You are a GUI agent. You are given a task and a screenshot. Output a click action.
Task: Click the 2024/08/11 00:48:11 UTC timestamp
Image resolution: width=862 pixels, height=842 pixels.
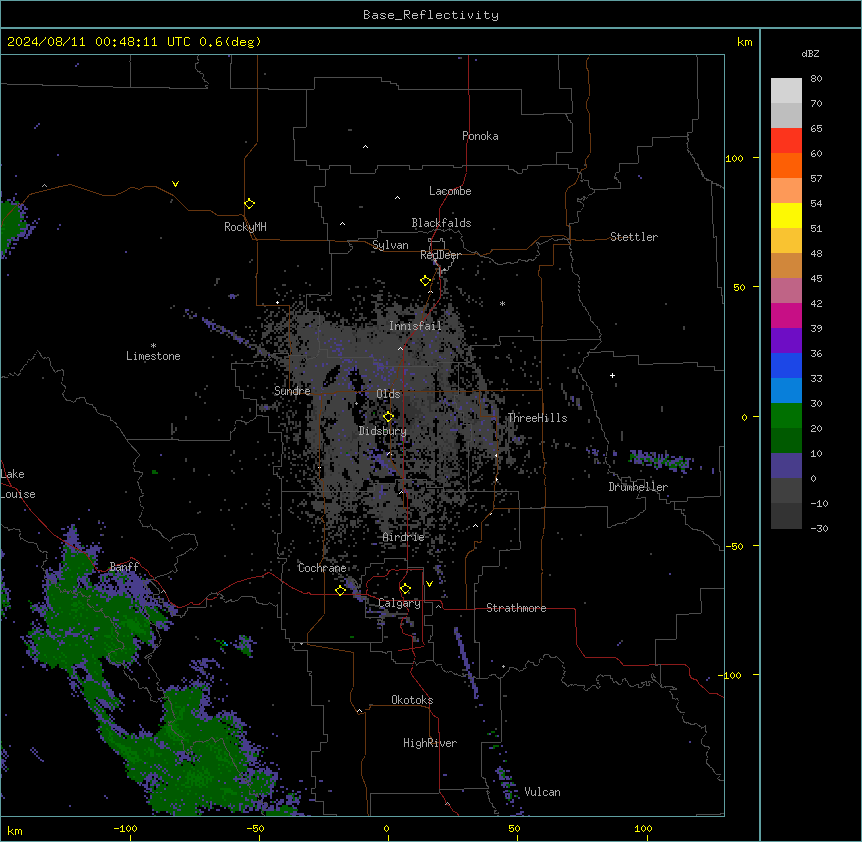click(x=98, y=42)
